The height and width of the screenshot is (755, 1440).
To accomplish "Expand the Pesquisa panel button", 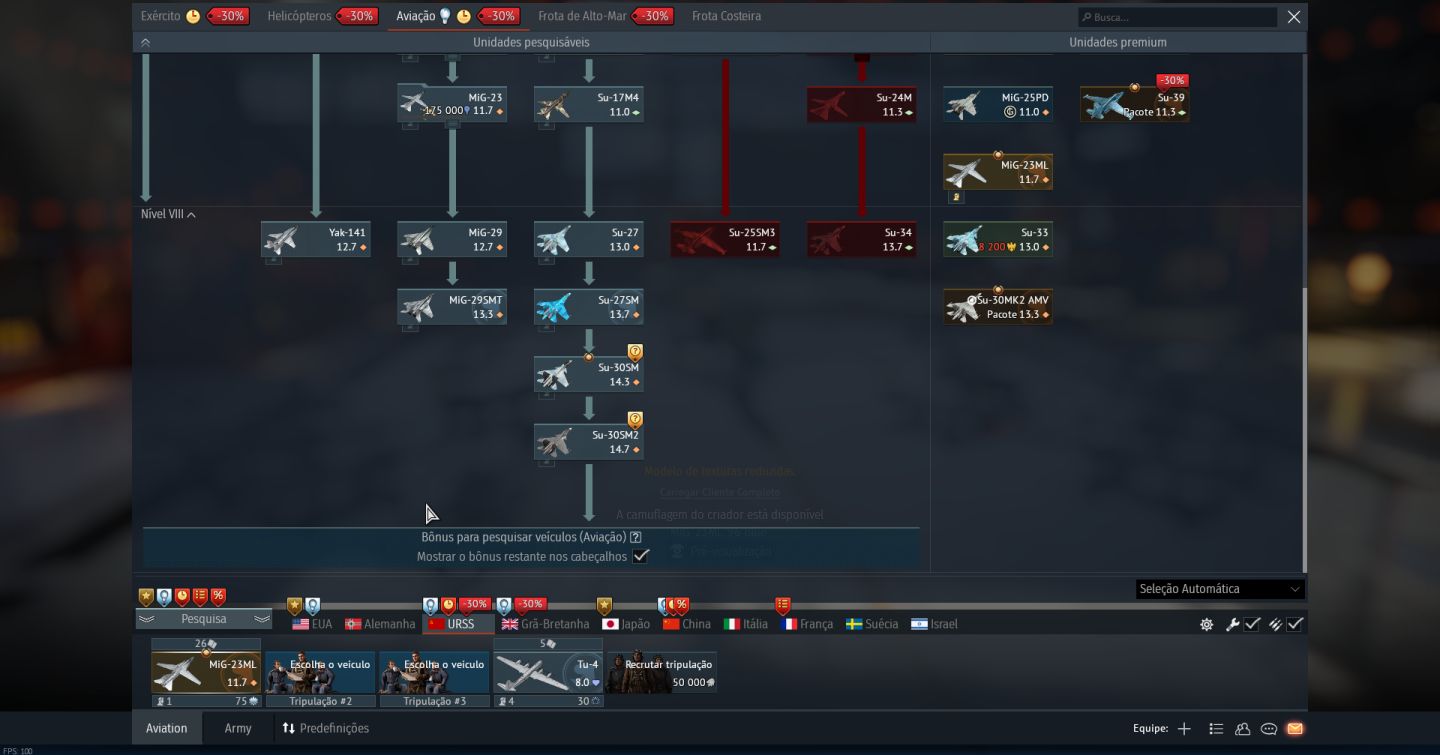I will point(204,619).
